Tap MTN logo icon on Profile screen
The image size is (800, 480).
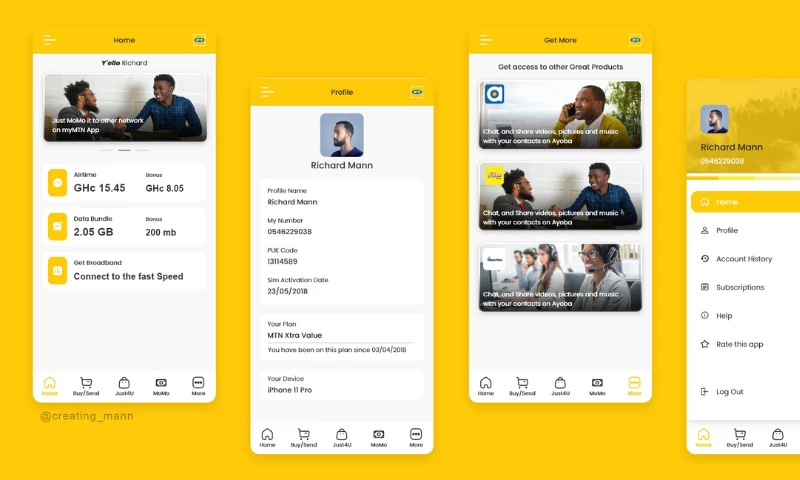(x=417, y=92)
